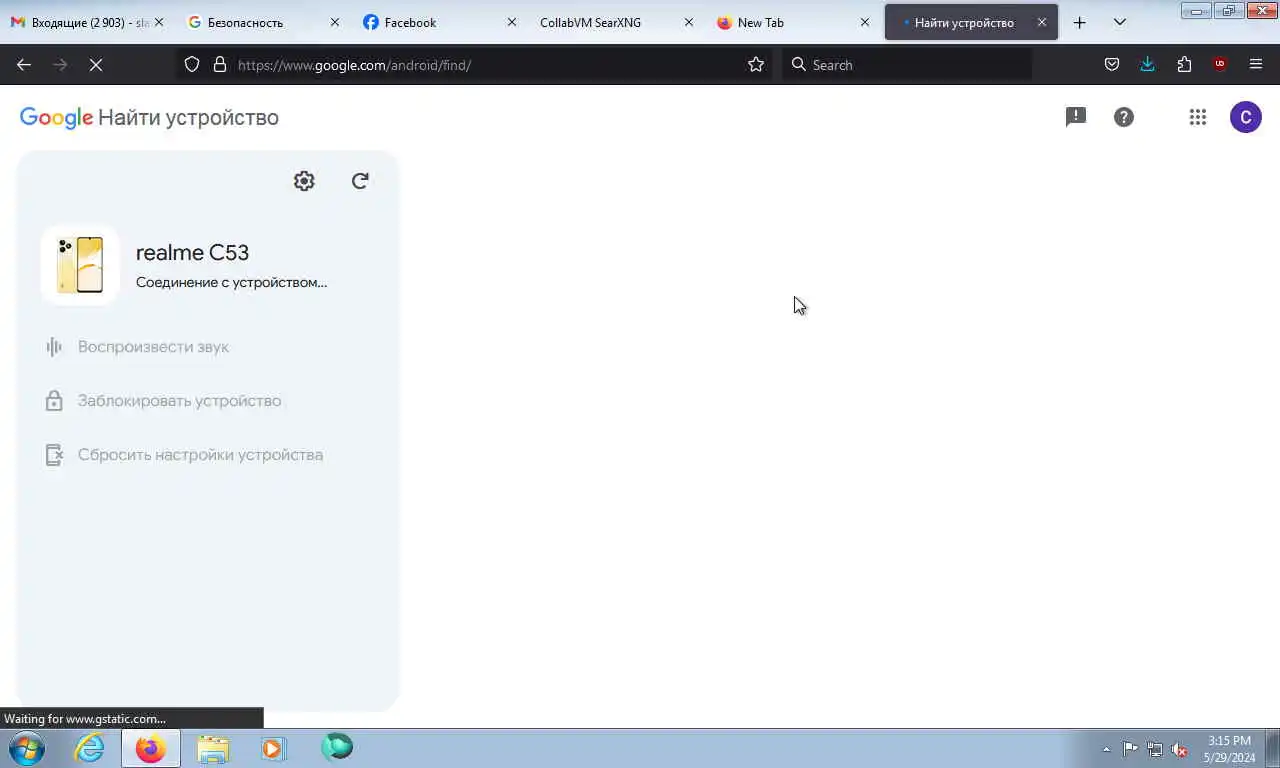The height and width of the screenshot is (768, 1280).
Task: Close the Найти устройство tab
Action: [x=1042, y=22]
